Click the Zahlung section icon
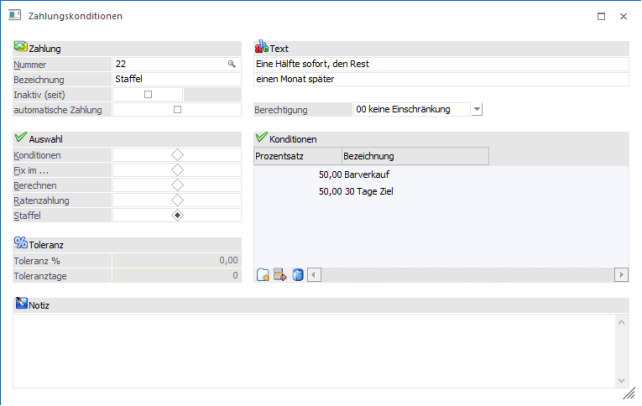The image size is (642, 406). (21, 47)
